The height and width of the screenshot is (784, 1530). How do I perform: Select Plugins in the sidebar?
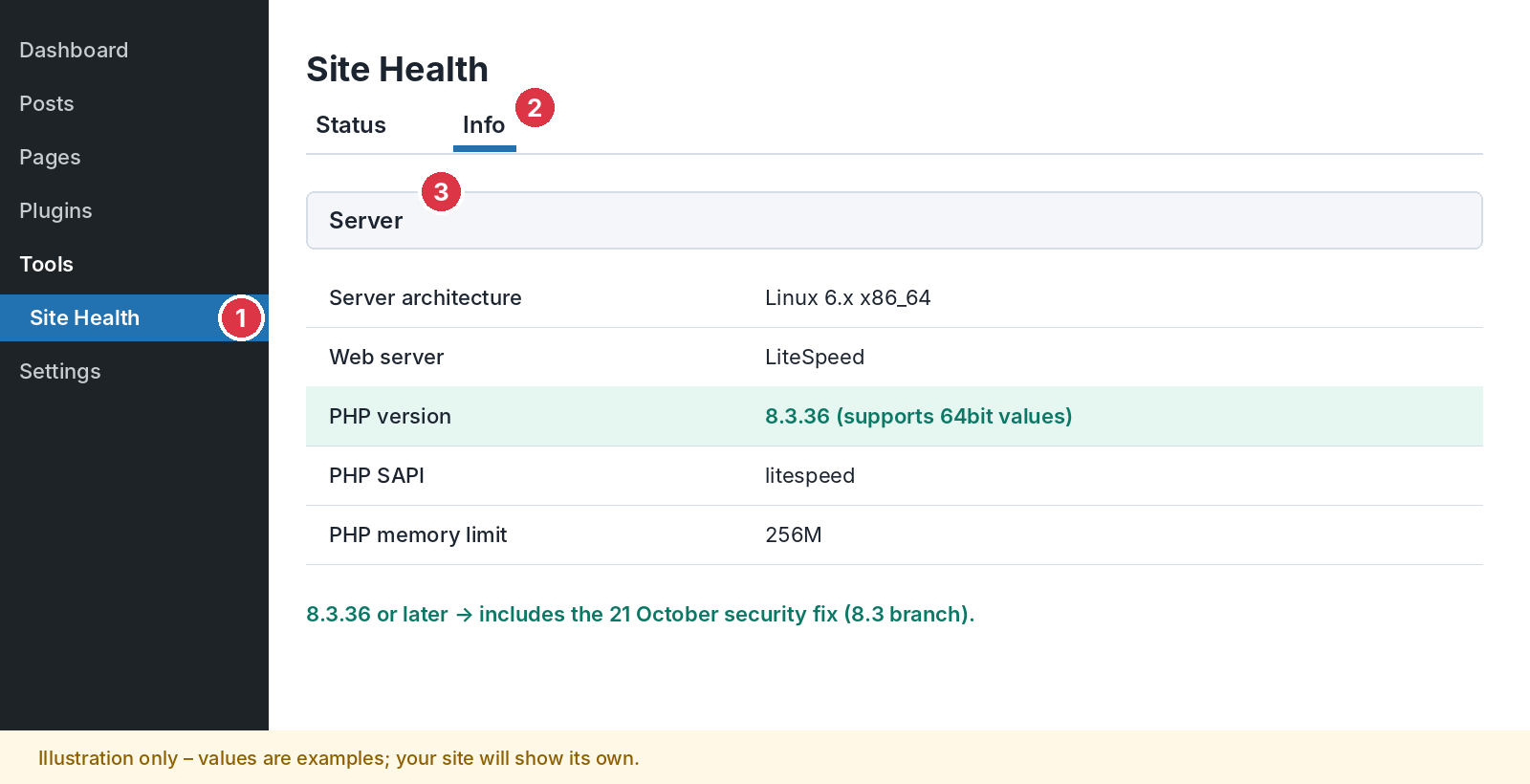[55, 210]
